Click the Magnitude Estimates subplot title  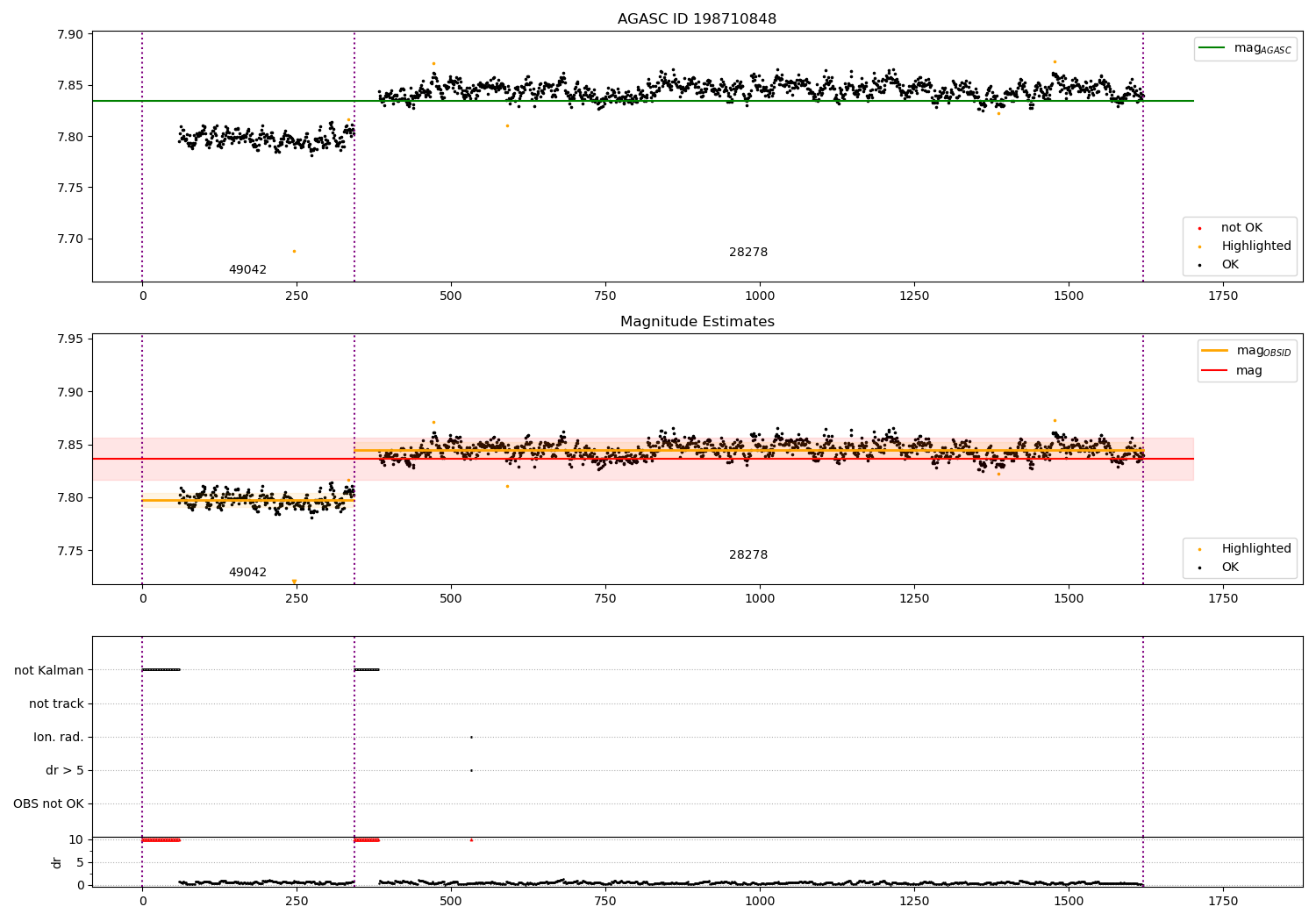(697, 322)
